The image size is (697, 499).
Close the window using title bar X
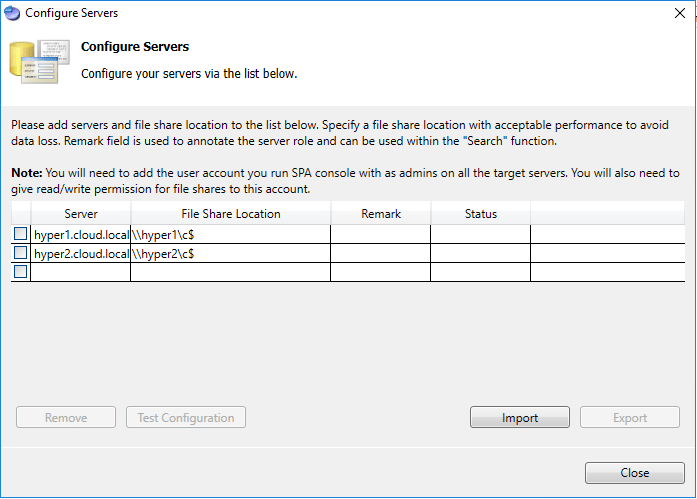[x=680, y=13]
